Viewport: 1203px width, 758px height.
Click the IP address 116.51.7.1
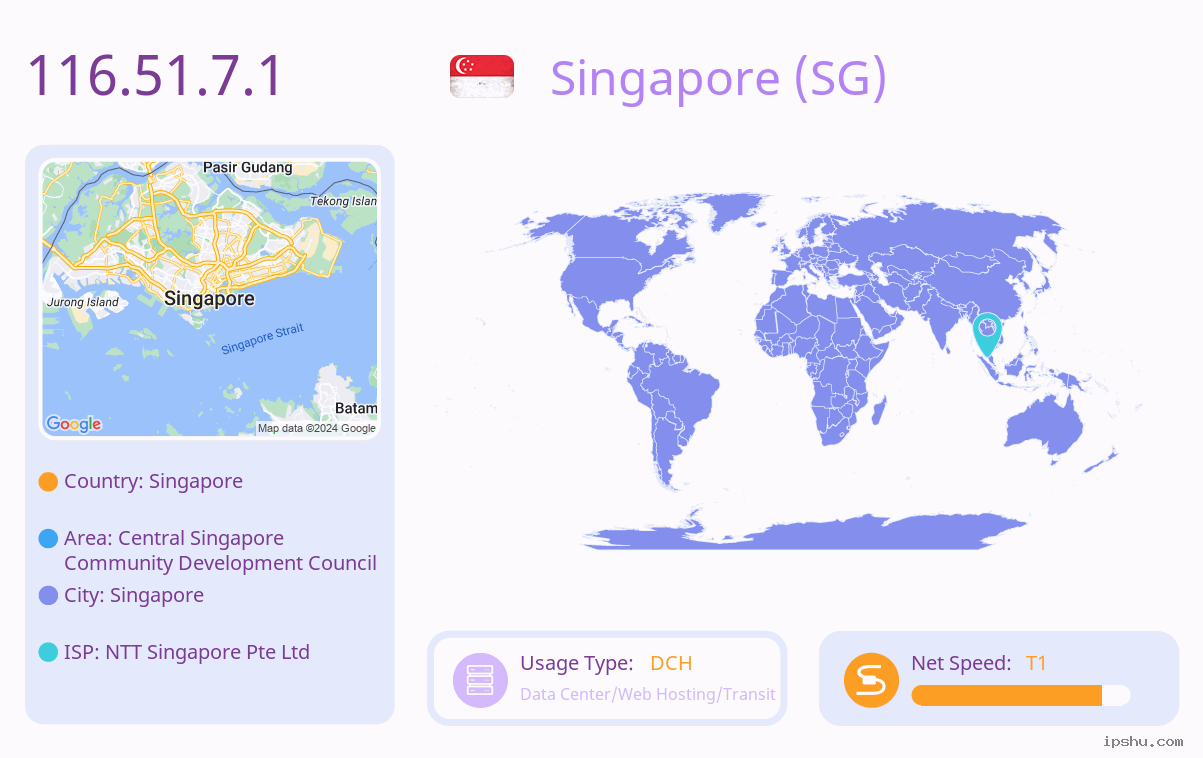(x=155, y=76)
